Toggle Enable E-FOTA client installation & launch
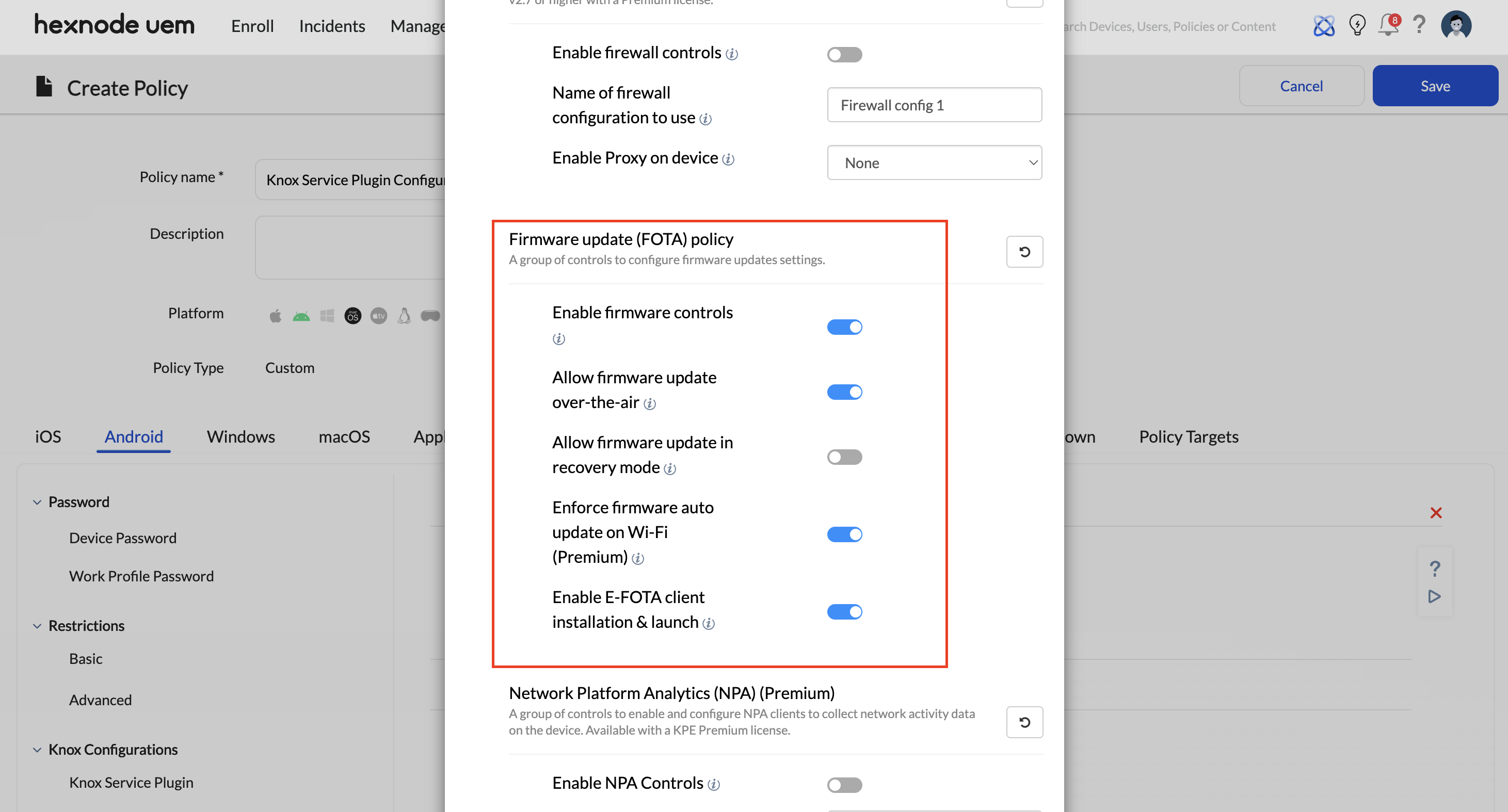Image resolution: width=1508 pixels, height=812 pixels. pos(844,612)
